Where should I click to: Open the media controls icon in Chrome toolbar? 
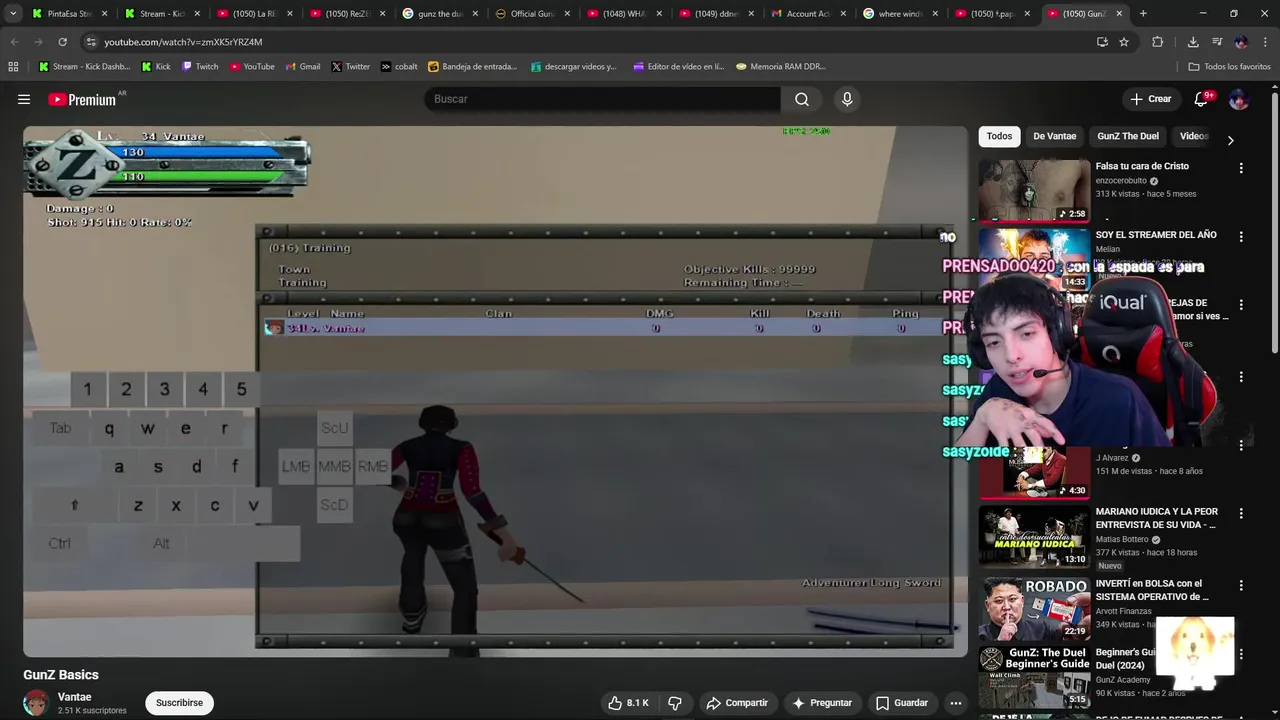pyautogui.click(x=1217, y=42)
